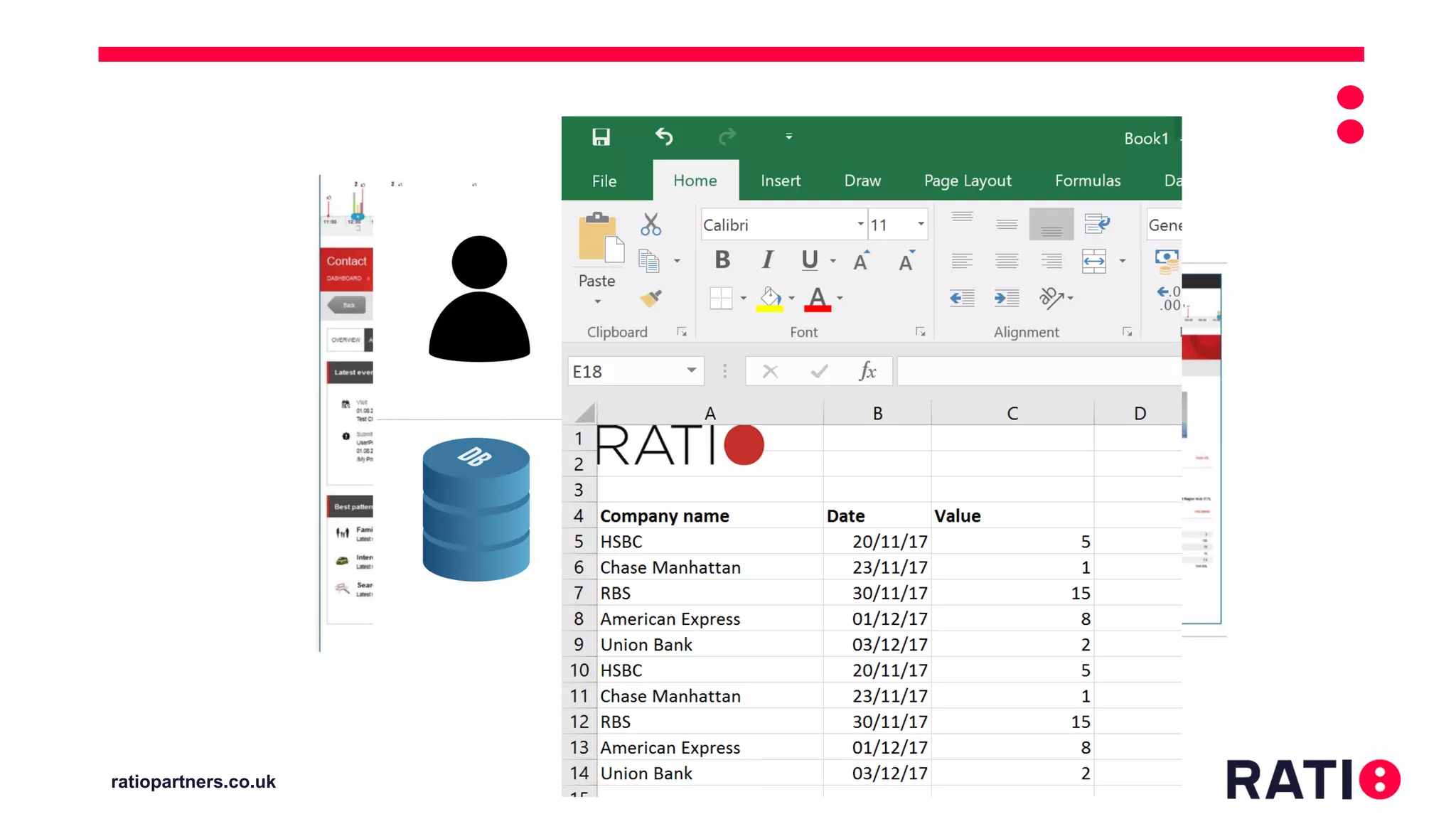Open the Font dialog launcher
Viewport: 1456px width, 819px height.
(x=921, y=332)
